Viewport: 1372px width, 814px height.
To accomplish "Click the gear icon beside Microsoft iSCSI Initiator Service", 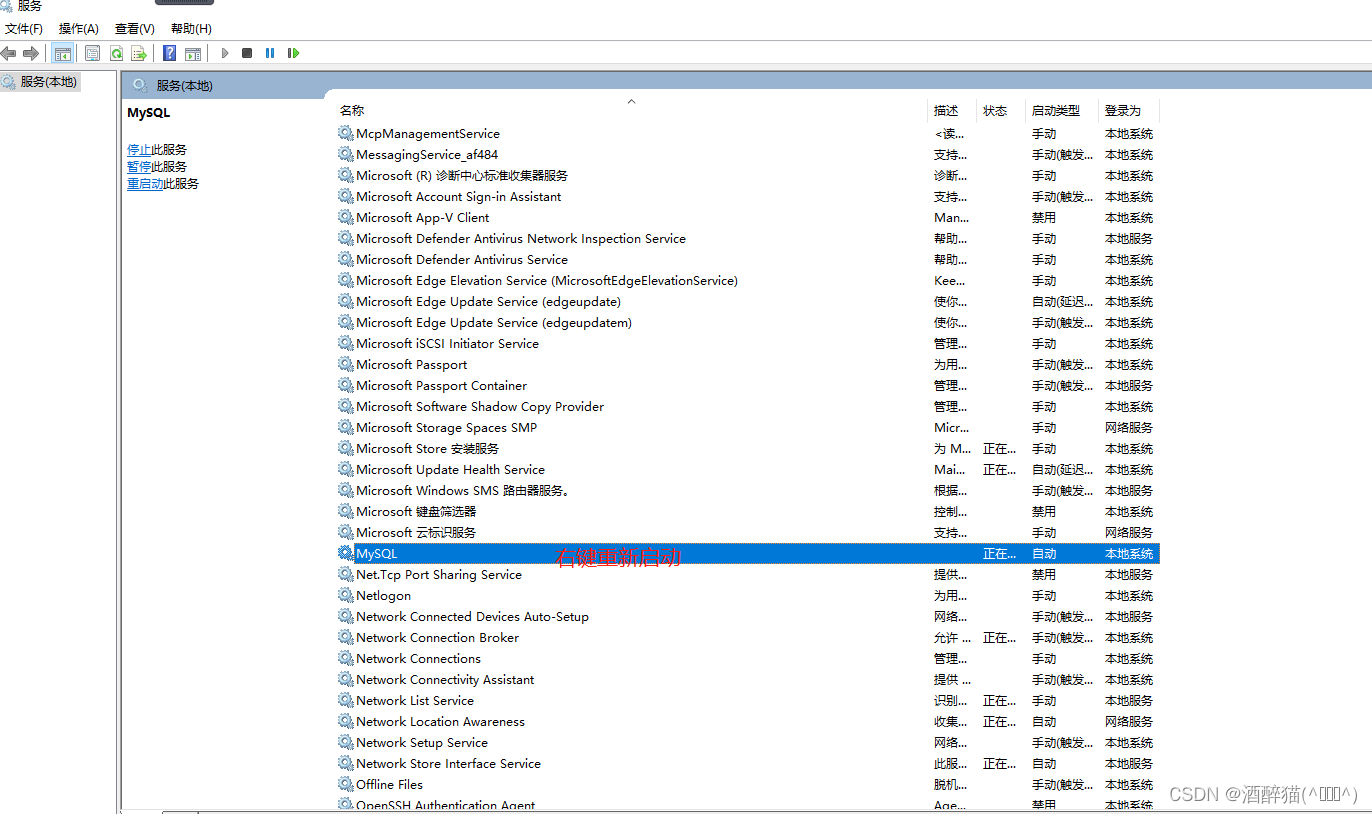I will (346, 343).
